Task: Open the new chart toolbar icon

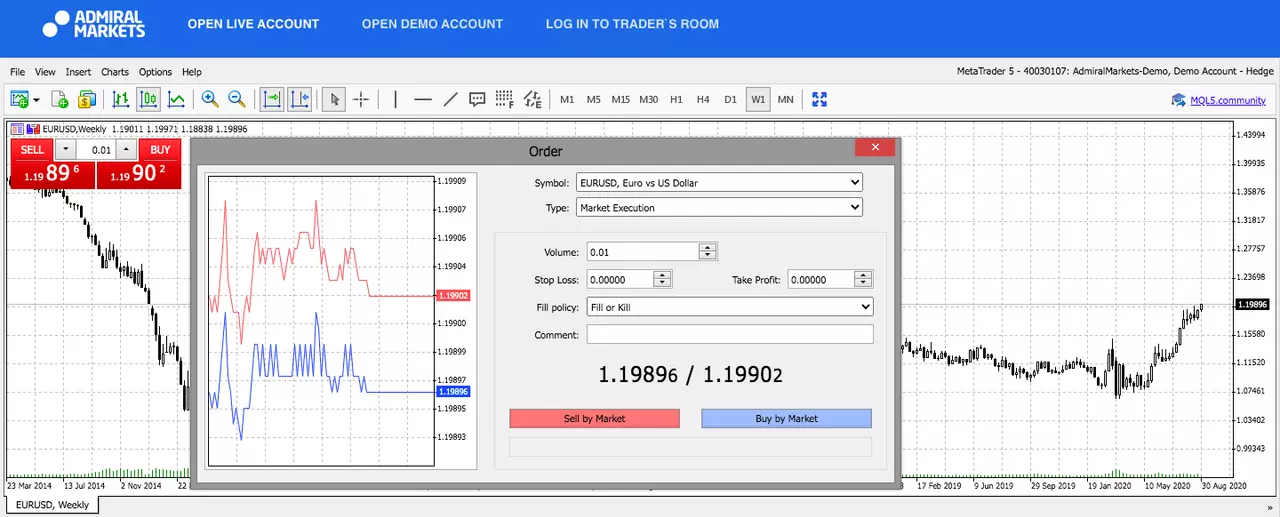Action: [19, 99]
